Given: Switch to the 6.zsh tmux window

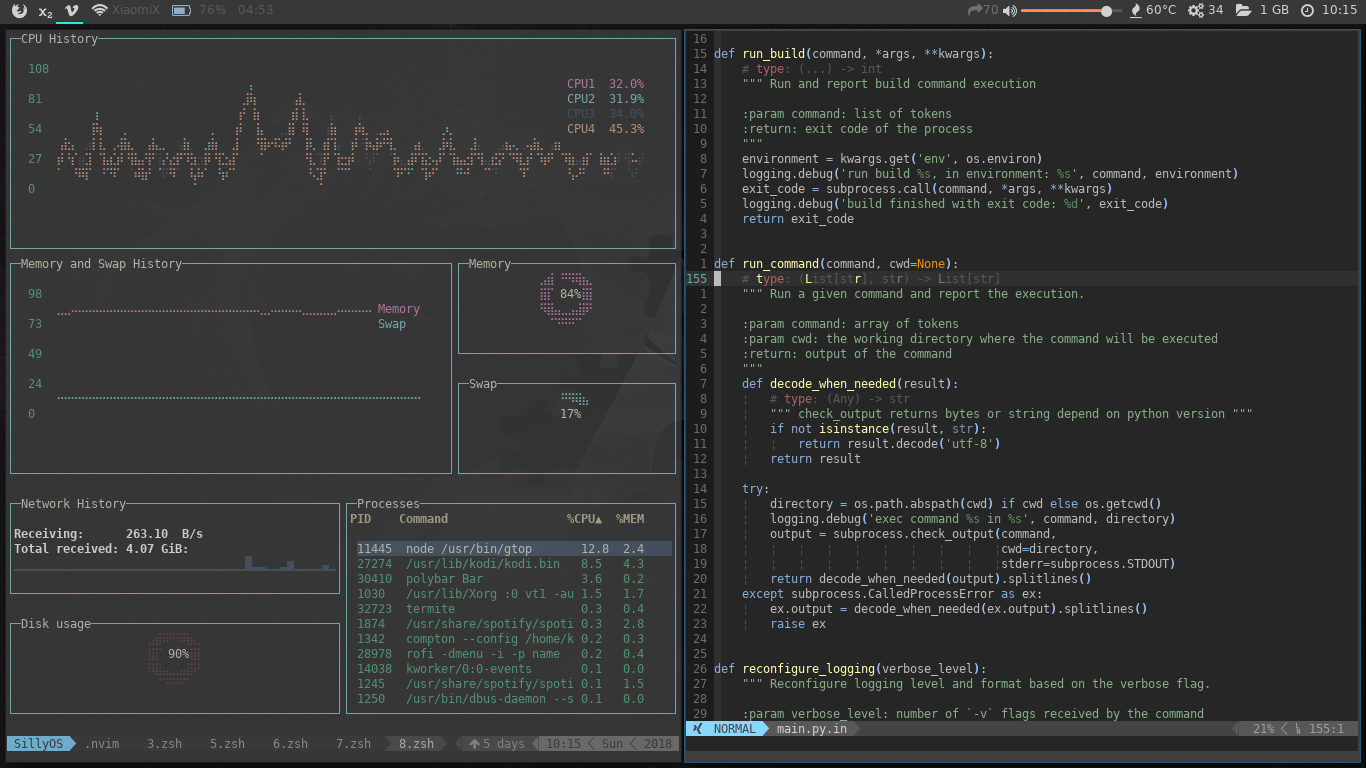Looking at the screenshot, I should (x=290, y=744).
